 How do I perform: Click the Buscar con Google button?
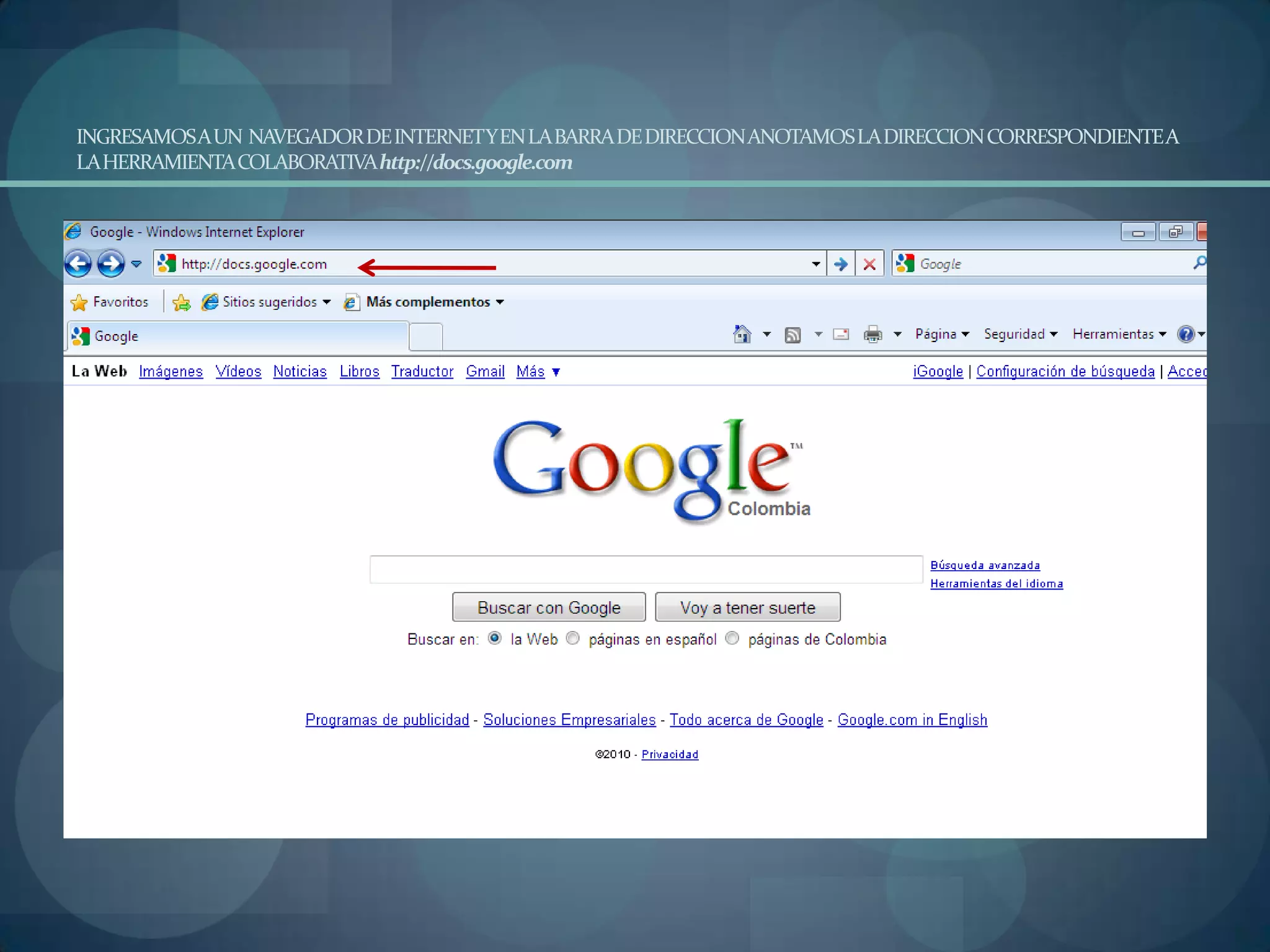coord(549,607)
